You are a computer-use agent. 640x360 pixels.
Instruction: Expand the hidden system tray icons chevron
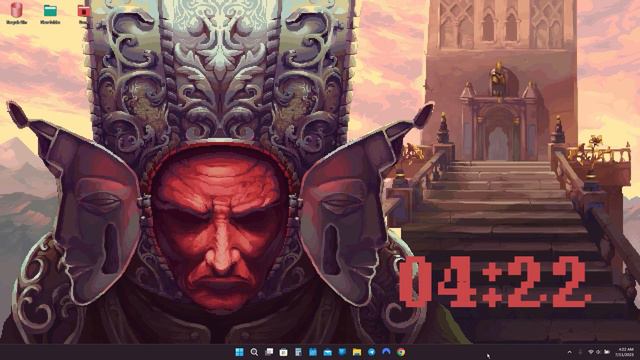coord(569,352)
